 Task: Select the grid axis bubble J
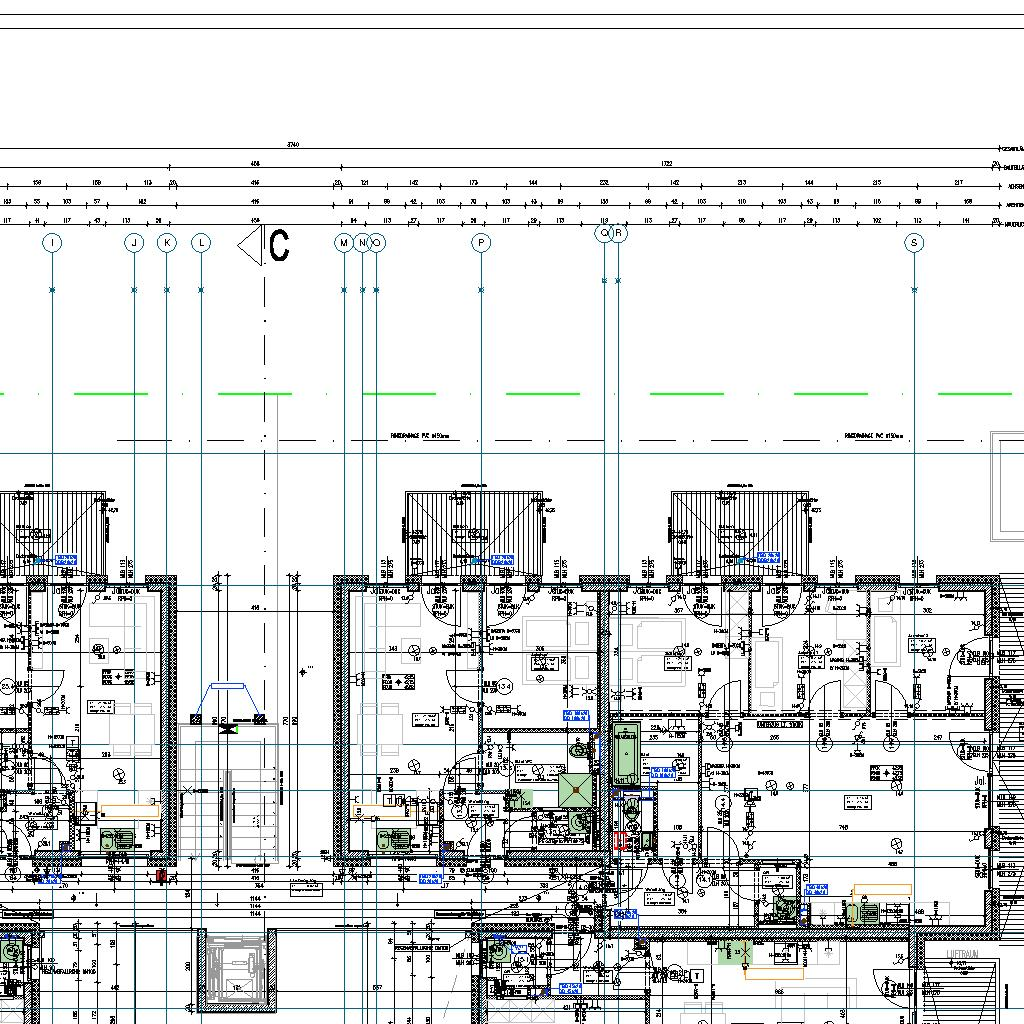pos(134,242)
